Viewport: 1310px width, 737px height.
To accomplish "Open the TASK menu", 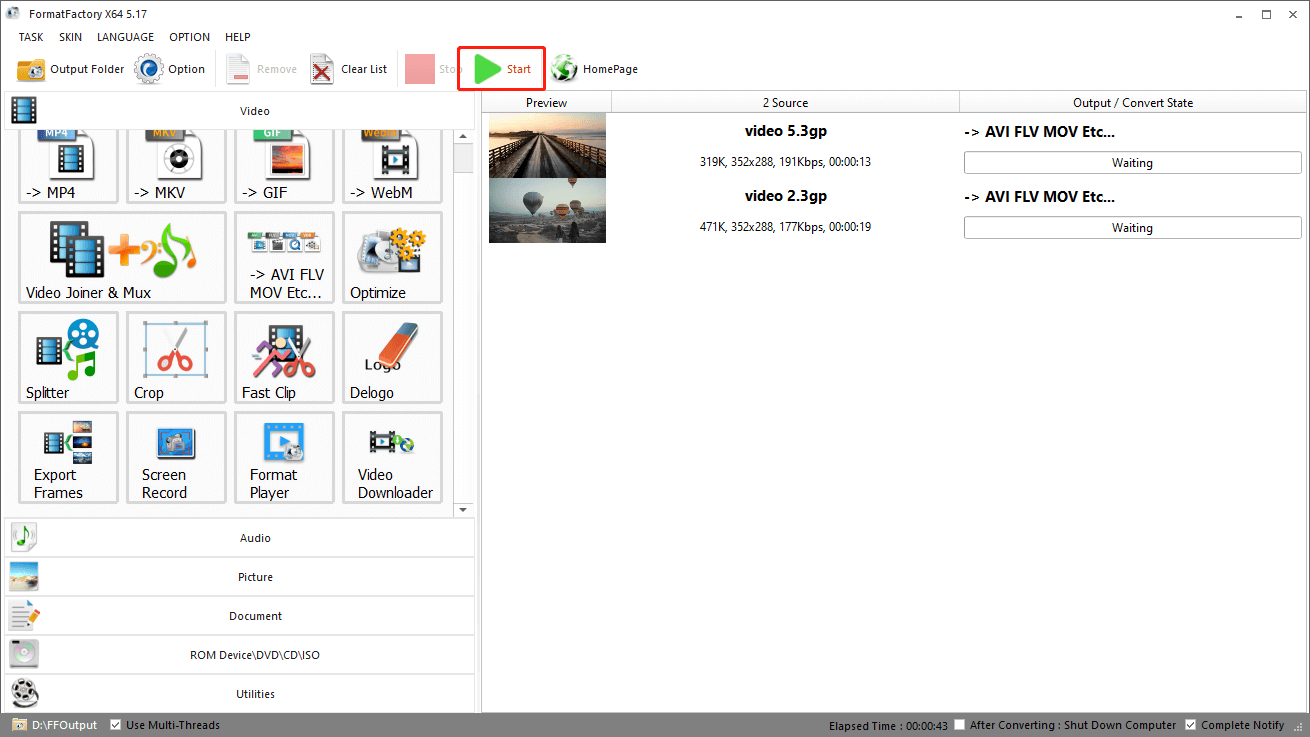I will [x=31, y=37].
